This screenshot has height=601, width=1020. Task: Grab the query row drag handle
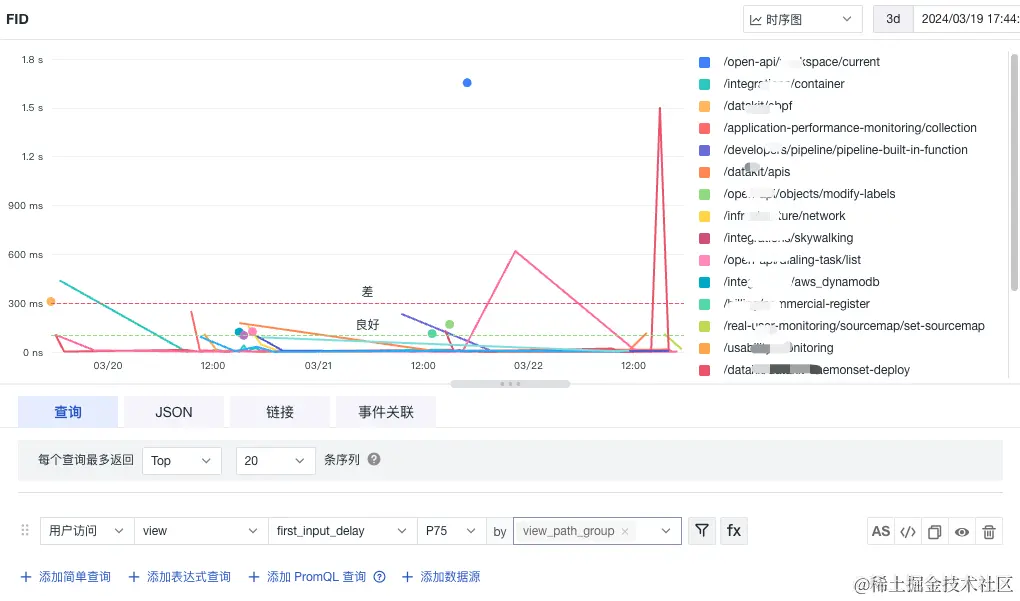25,530
